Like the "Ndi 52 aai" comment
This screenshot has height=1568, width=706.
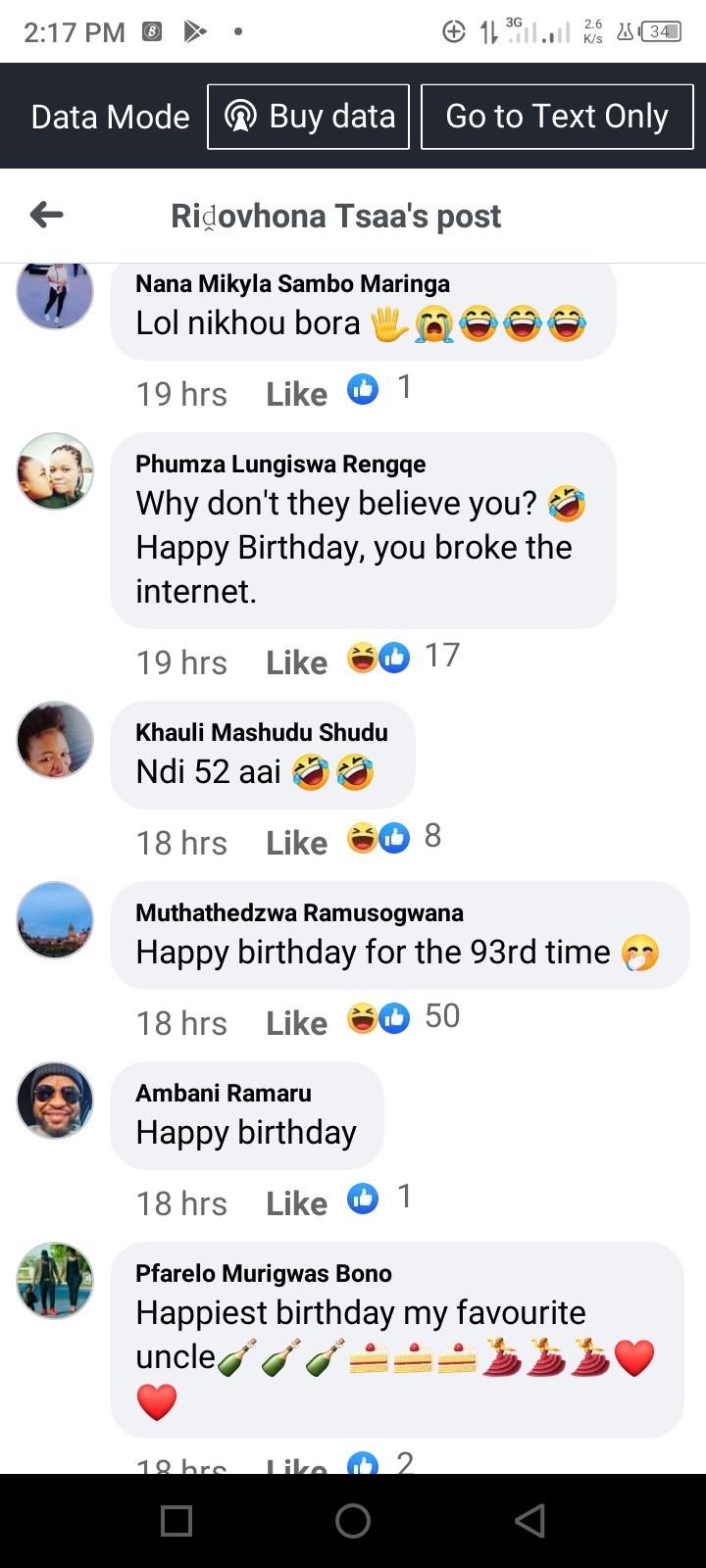click(x=296, y=843)
